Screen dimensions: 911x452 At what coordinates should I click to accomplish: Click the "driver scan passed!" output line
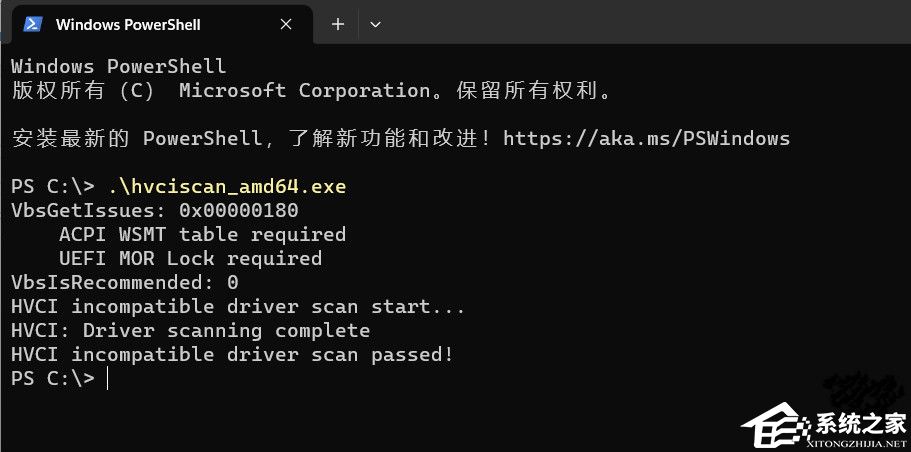(x=232, y=354)
